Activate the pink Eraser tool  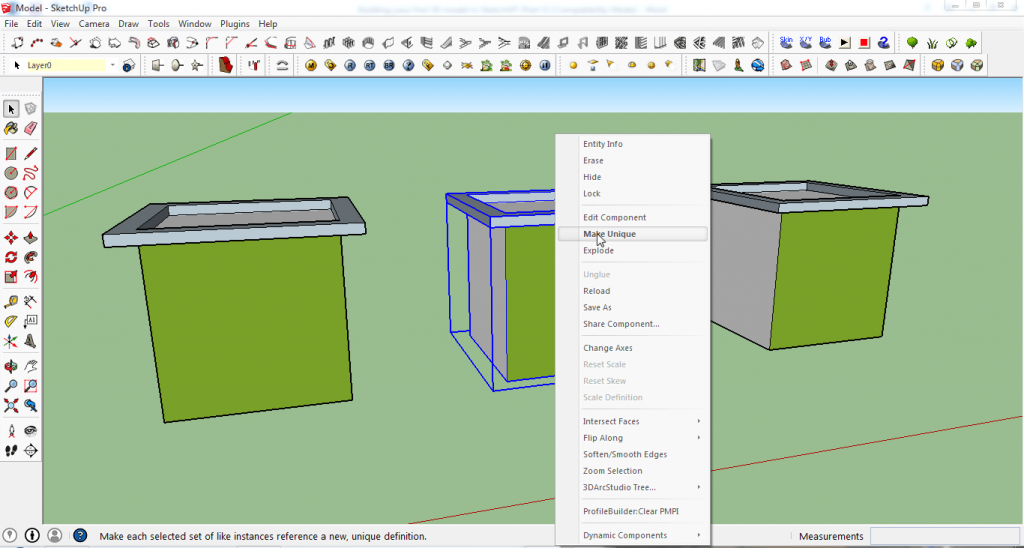point(30,128)
